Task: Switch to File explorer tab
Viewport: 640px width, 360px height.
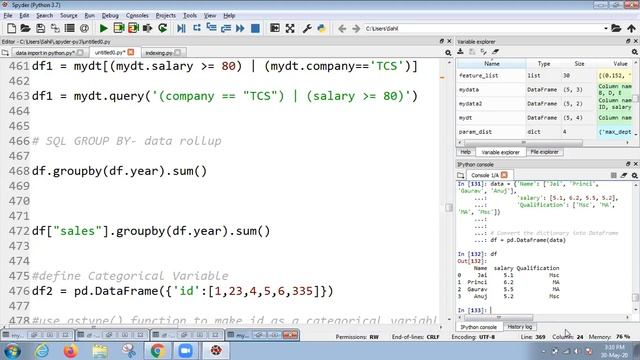Action: [544, 152]
